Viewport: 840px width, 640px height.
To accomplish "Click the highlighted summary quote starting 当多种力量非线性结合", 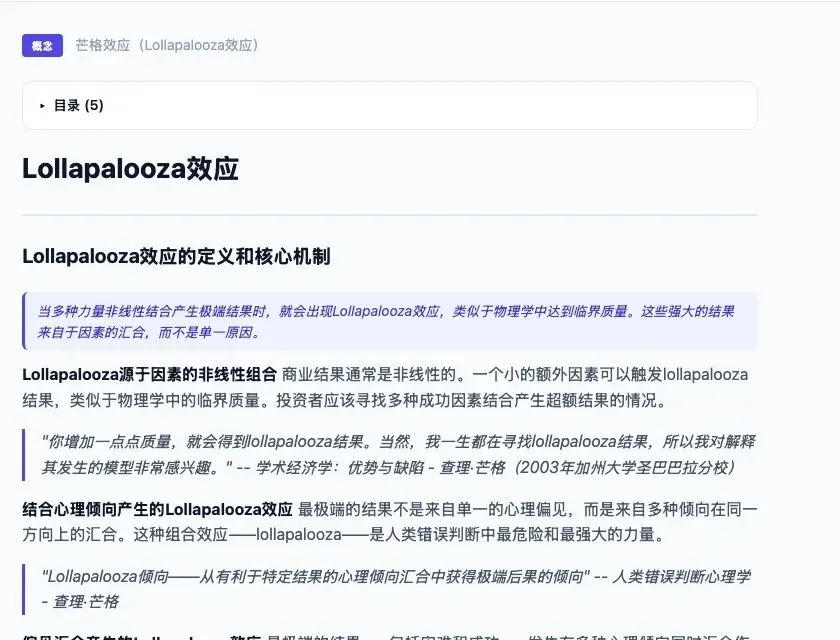I will (x=389, y=321).
